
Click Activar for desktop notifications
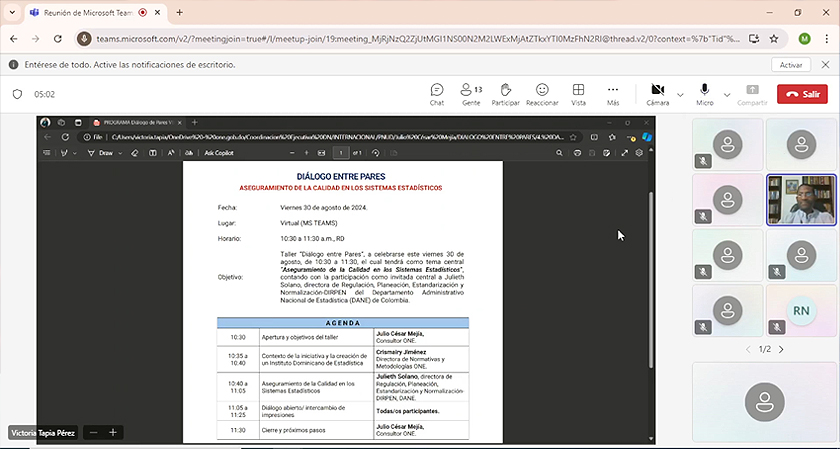click(791, 65)
